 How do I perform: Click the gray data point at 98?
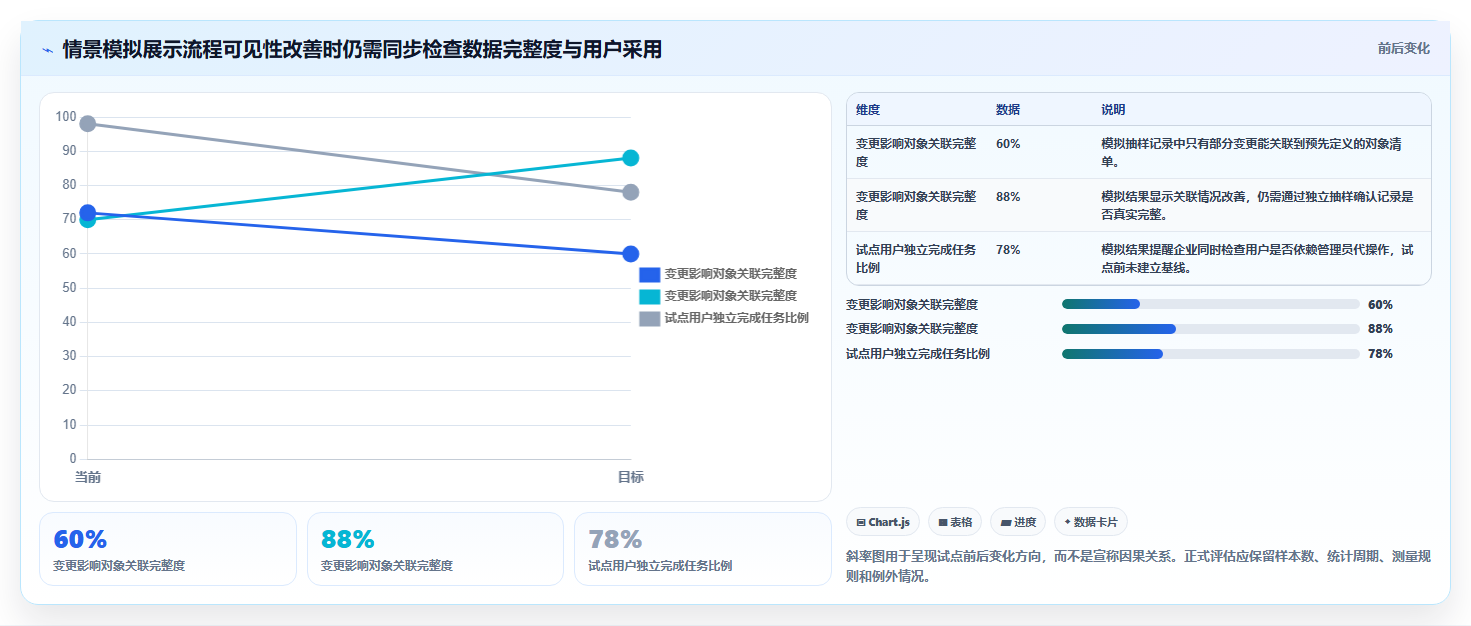click(x=88, y=124)
